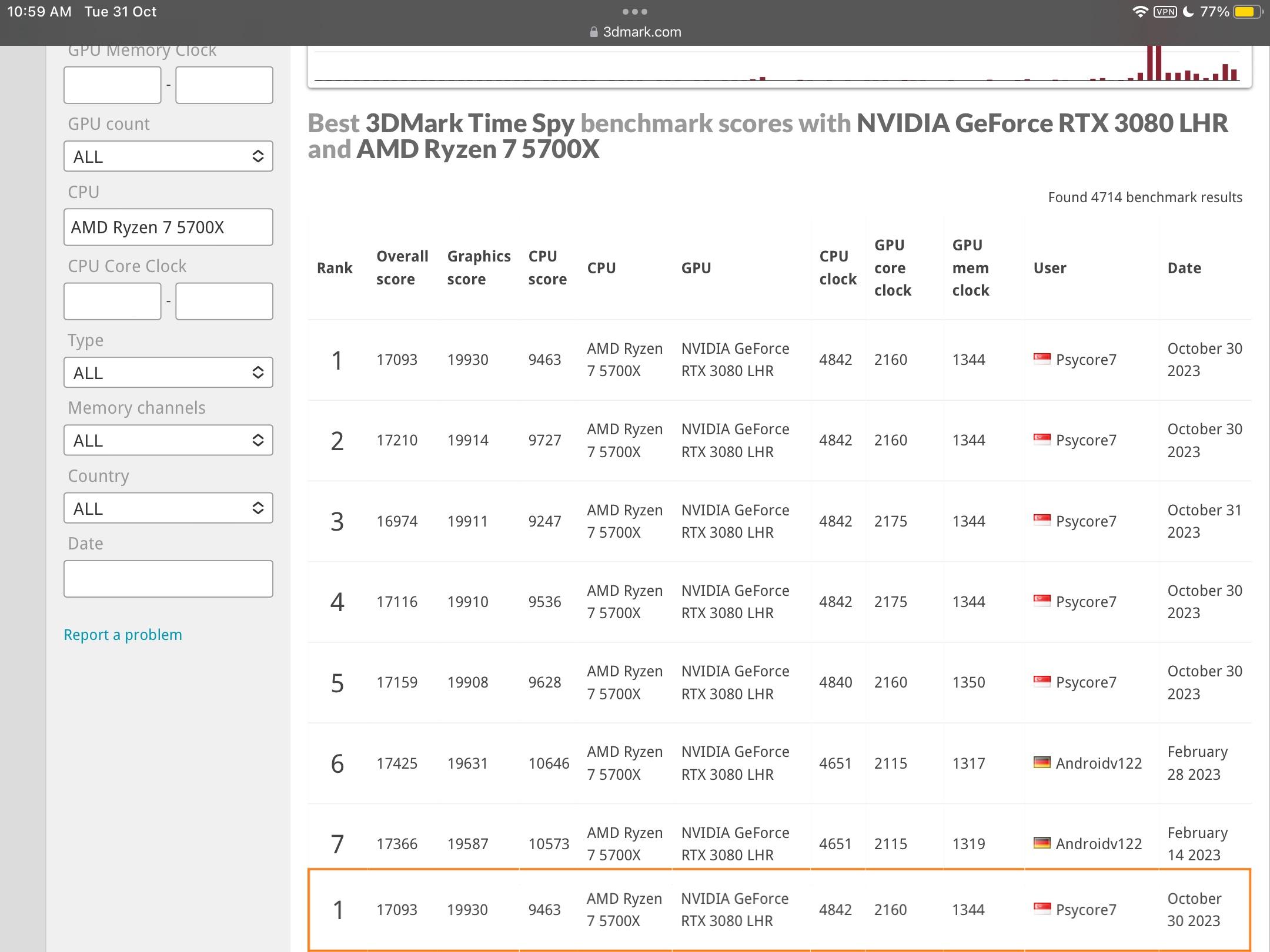The height and width of the screenshot is (952, 1270).
Task: Click the Singapore flag in rank 5 row
Action: [1042, 681]
